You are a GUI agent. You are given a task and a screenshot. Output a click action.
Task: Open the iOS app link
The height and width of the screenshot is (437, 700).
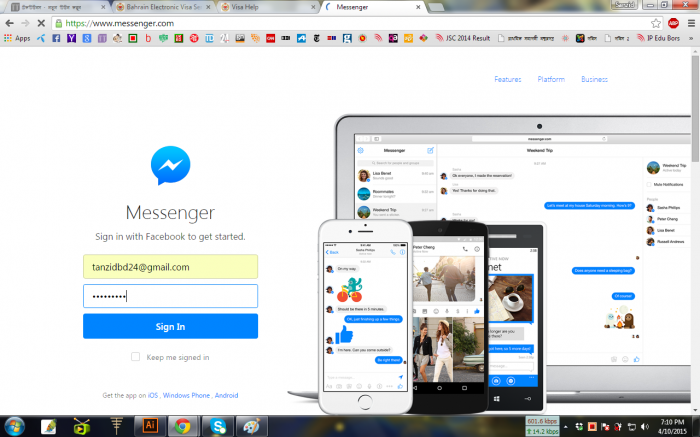[153, 395]
